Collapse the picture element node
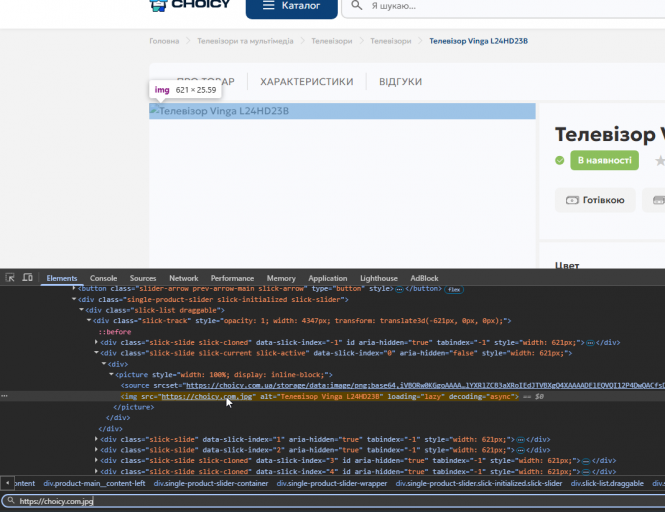This screenshot has width=665, height=512. coord(111,375)
